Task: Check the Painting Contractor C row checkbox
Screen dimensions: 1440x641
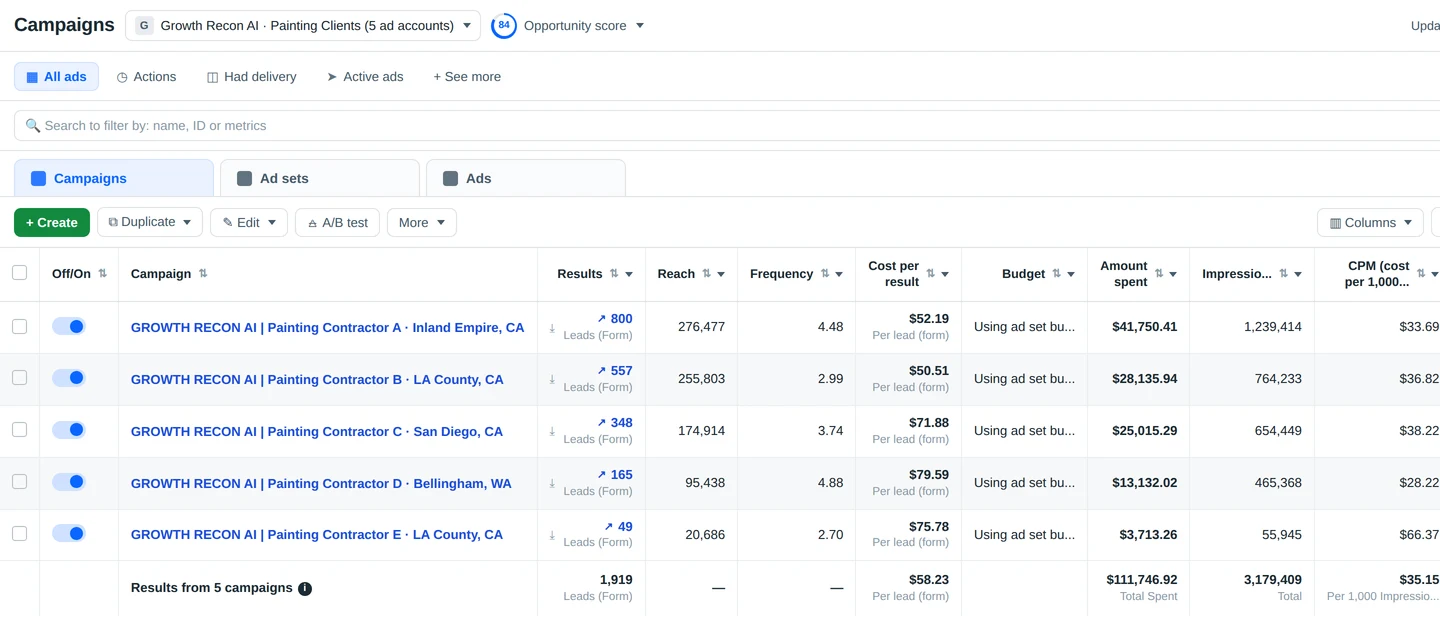Action: pyautogui.click(x=19, y=430)
